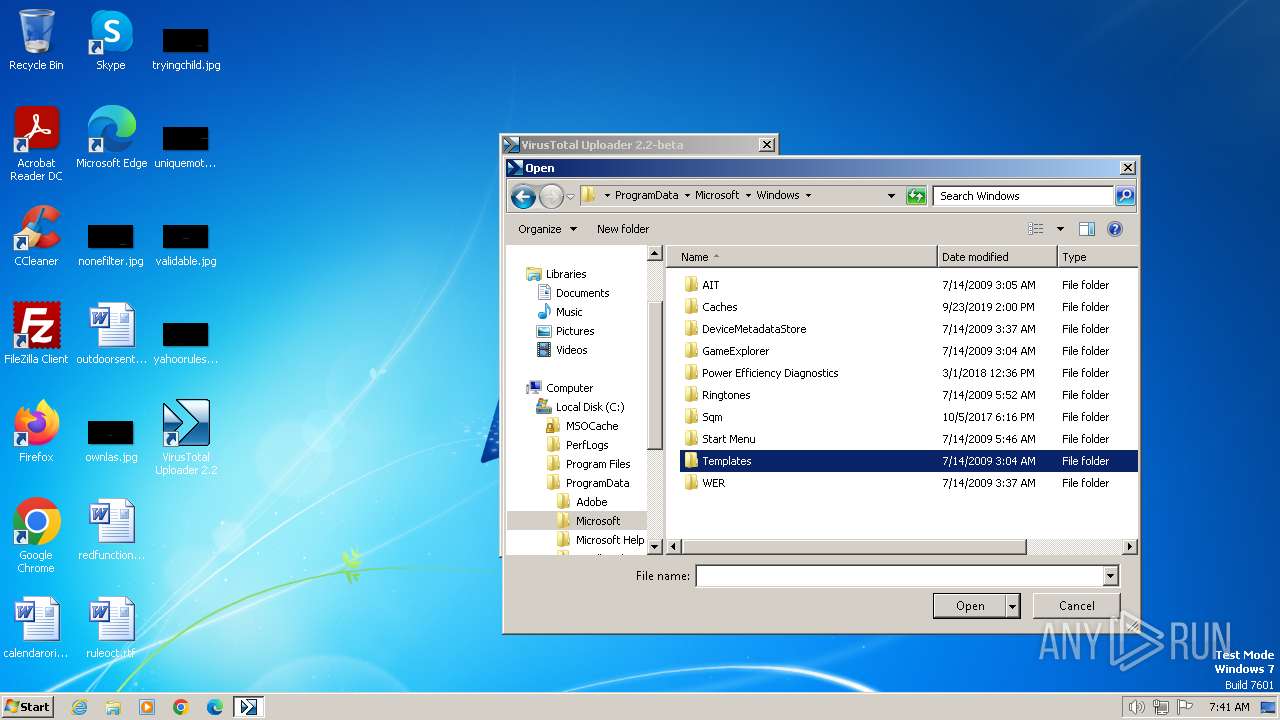The image size is (1280, 720).
Task: Expand the Open button split arrow
Action: click(1013, 606)
